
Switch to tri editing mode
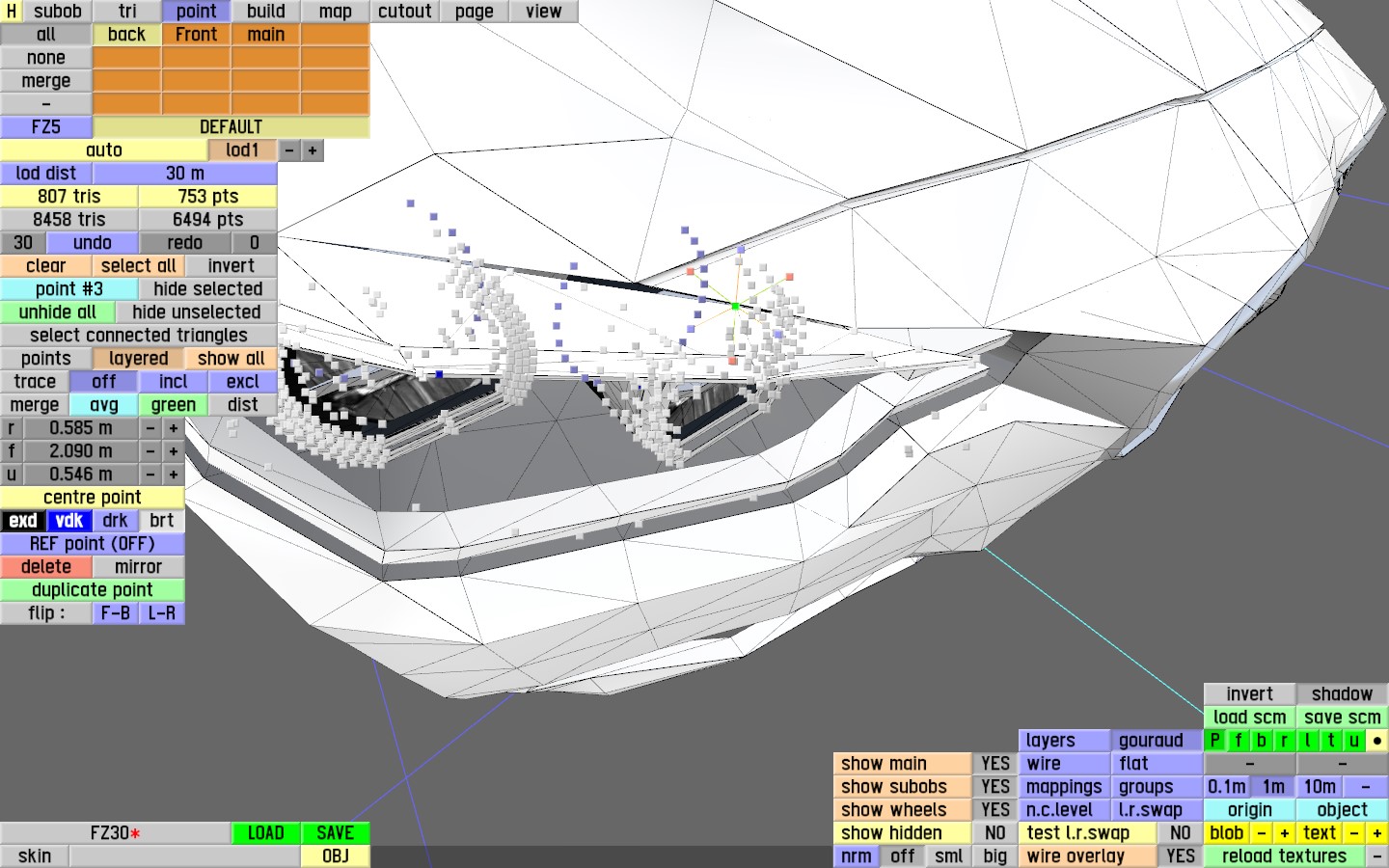pyautogui.click(x=127, y=12)
